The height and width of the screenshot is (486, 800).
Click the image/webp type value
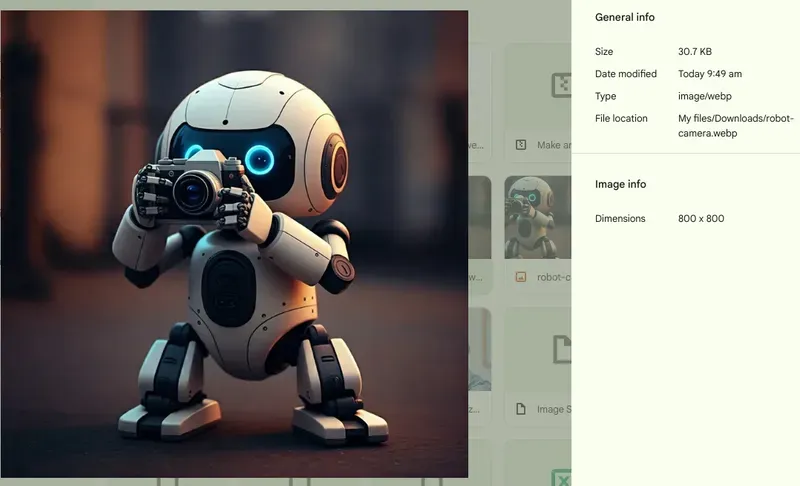[x=704, y=96]
